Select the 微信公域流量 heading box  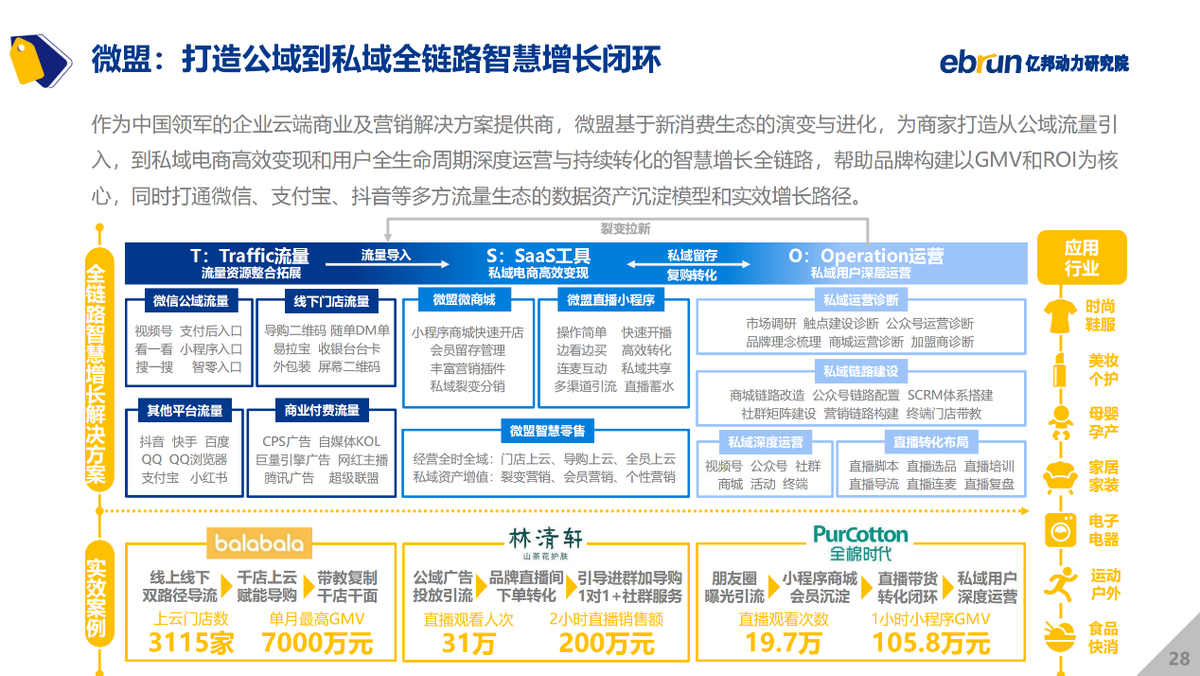pyautogui.click(x=190, y=300)
